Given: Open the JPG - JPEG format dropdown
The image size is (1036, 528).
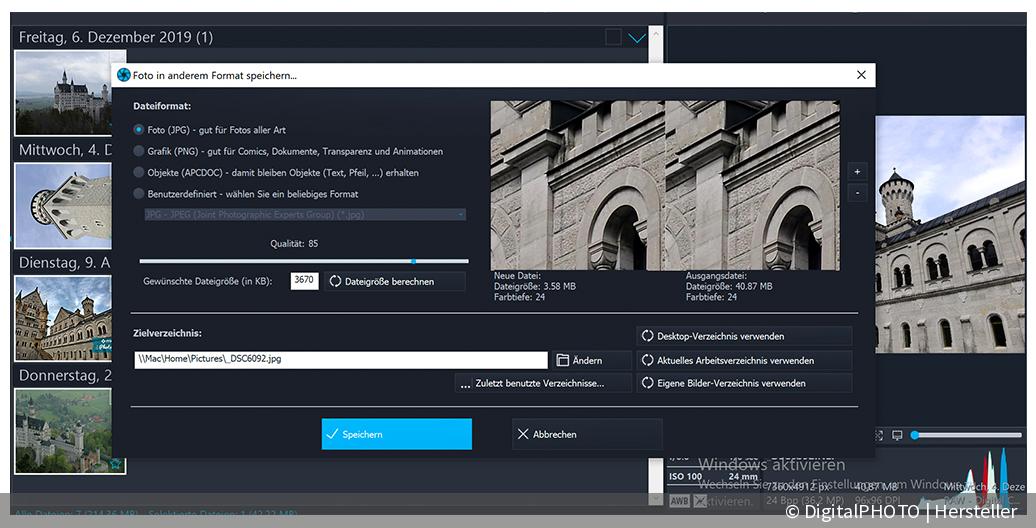Looking at the screenshot, I should [x=305, y=215].
